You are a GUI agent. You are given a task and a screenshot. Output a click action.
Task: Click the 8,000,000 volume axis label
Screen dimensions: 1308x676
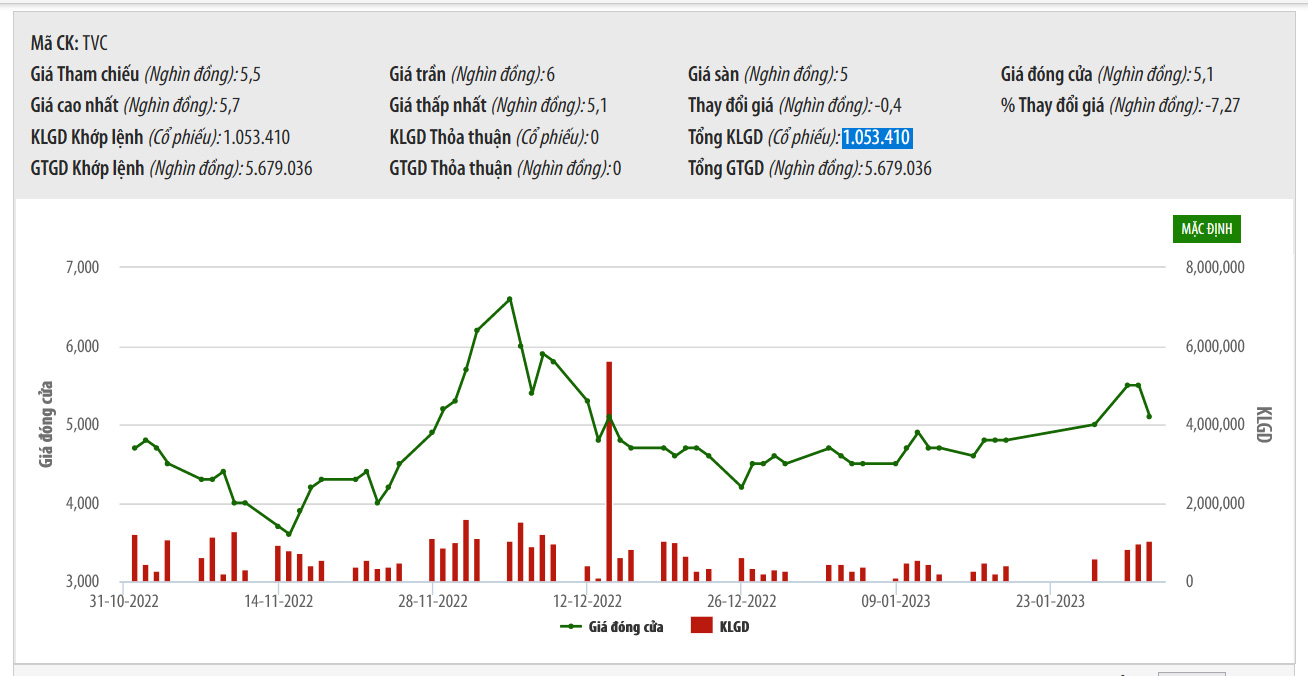1212,268
